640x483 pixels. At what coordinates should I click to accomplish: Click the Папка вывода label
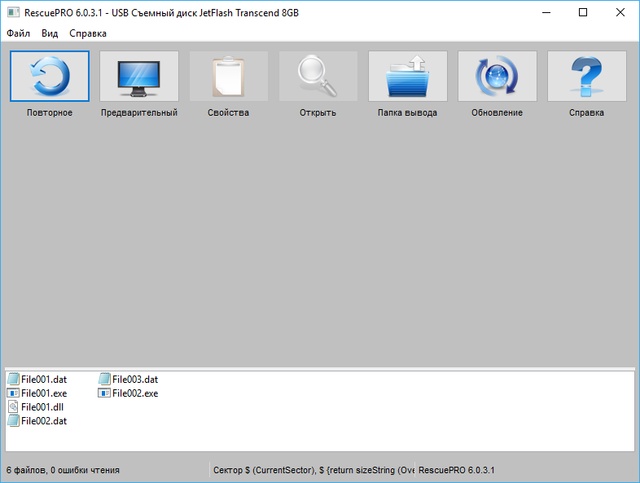pyautogui.click(x=407, y=113)
